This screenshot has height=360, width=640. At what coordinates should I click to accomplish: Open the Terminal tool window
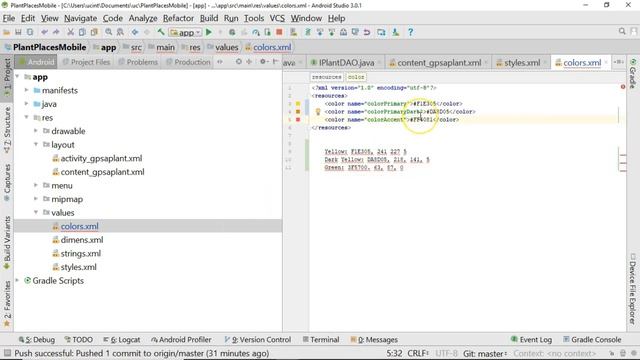tap(321, 340)
